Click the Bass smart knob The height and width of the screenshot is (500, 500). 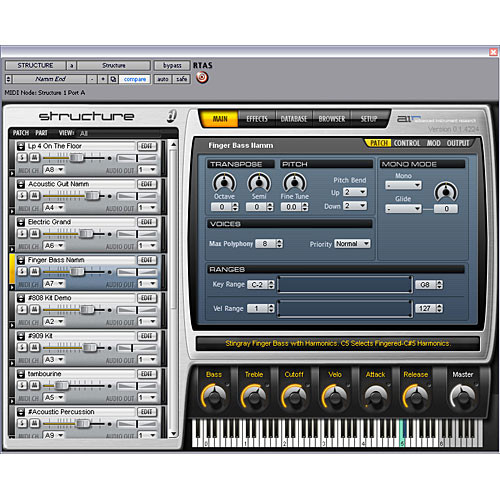tap(214, 396)
